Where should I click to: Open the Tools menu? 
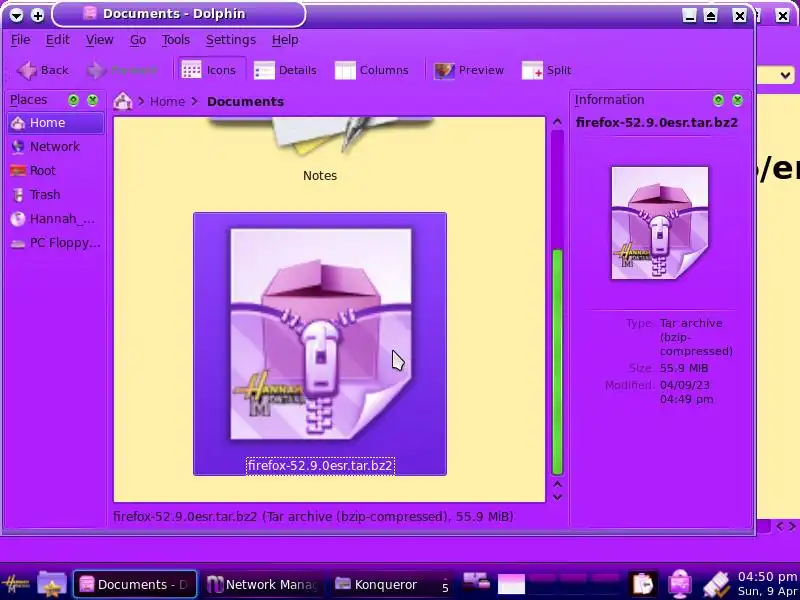coord(176,40)
